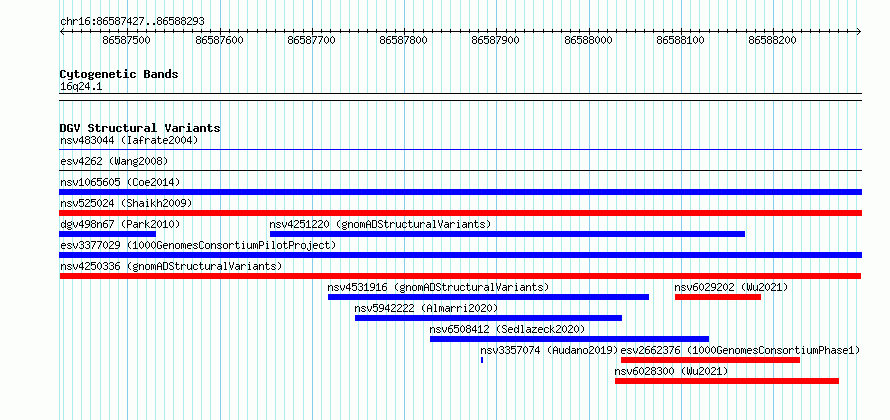
Task: Click the dgv498n67 (Park2010) blue bar
Action: (x=108, y=234)
